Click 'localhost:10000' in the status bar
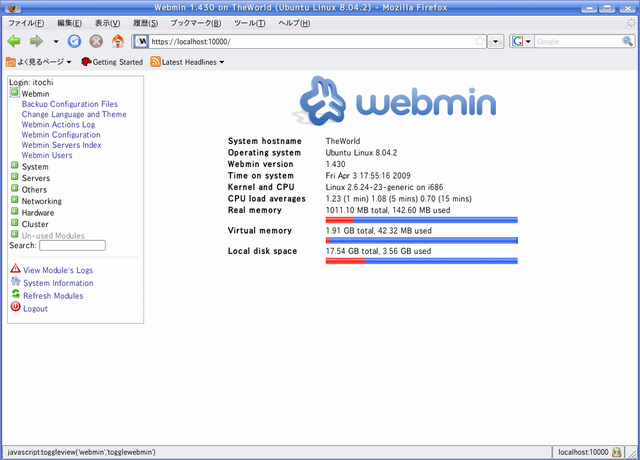The image size is (640, 460). click(583, 452)
